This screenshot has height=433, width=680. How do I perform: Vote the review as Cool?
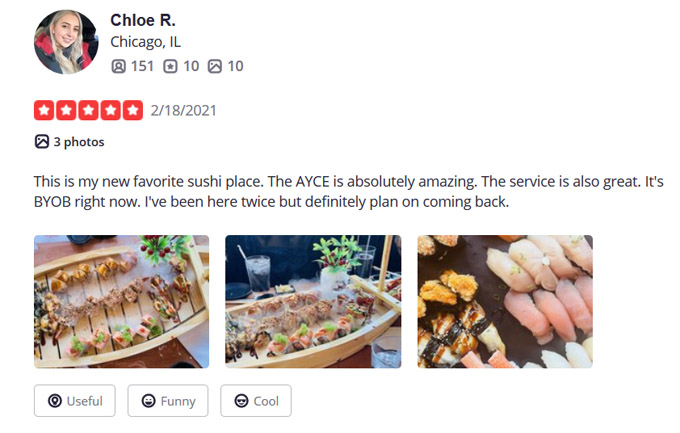[256, 401]
